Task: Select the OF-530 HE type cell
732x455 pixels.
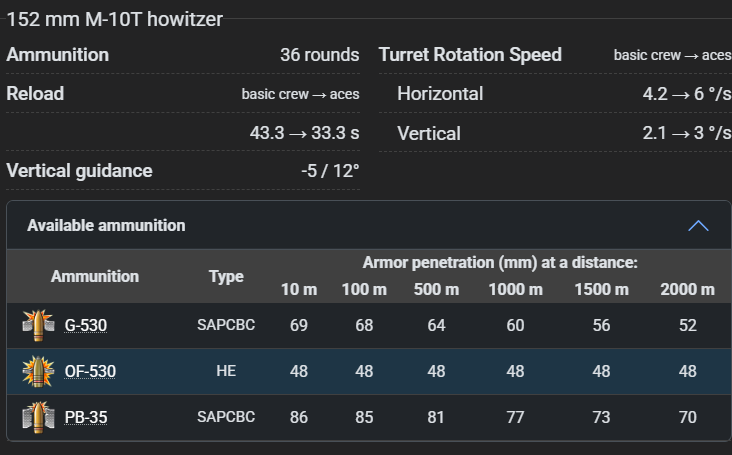Action: pyautogui.click(x=226, y=372)
